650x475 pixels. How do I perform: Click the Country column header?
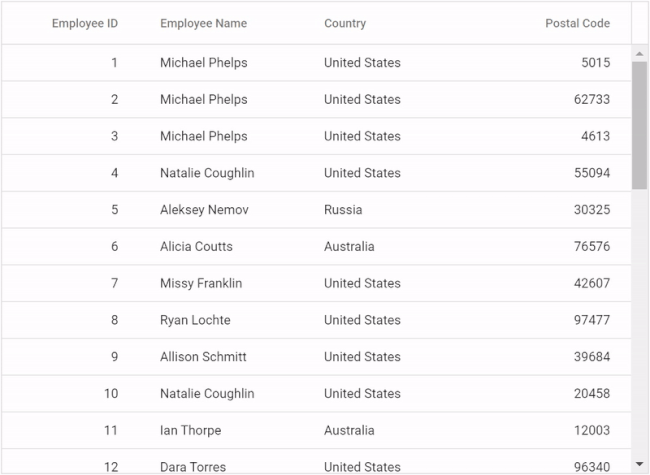tap(345, 23)
